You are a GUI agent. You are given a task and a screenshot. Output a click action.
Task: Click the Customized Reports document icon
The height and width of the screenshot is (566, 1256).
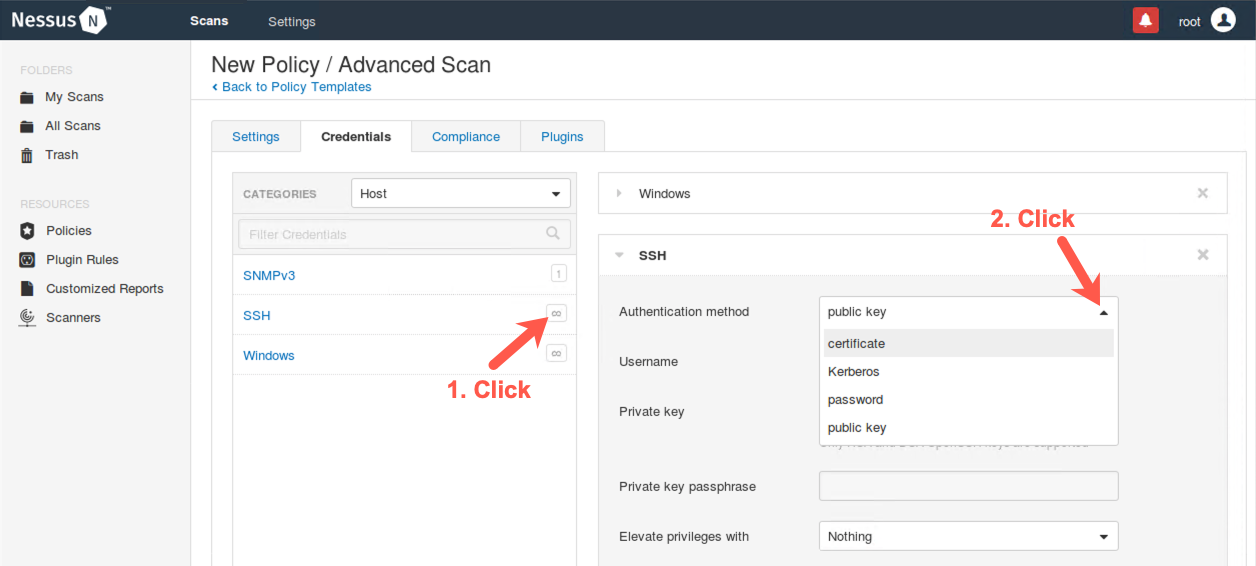point(28,289)
